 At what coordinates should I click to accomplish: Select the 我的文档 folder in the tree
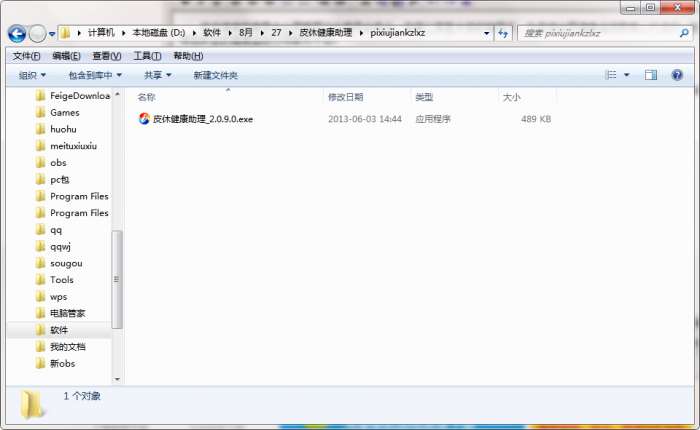coord(67,347)
